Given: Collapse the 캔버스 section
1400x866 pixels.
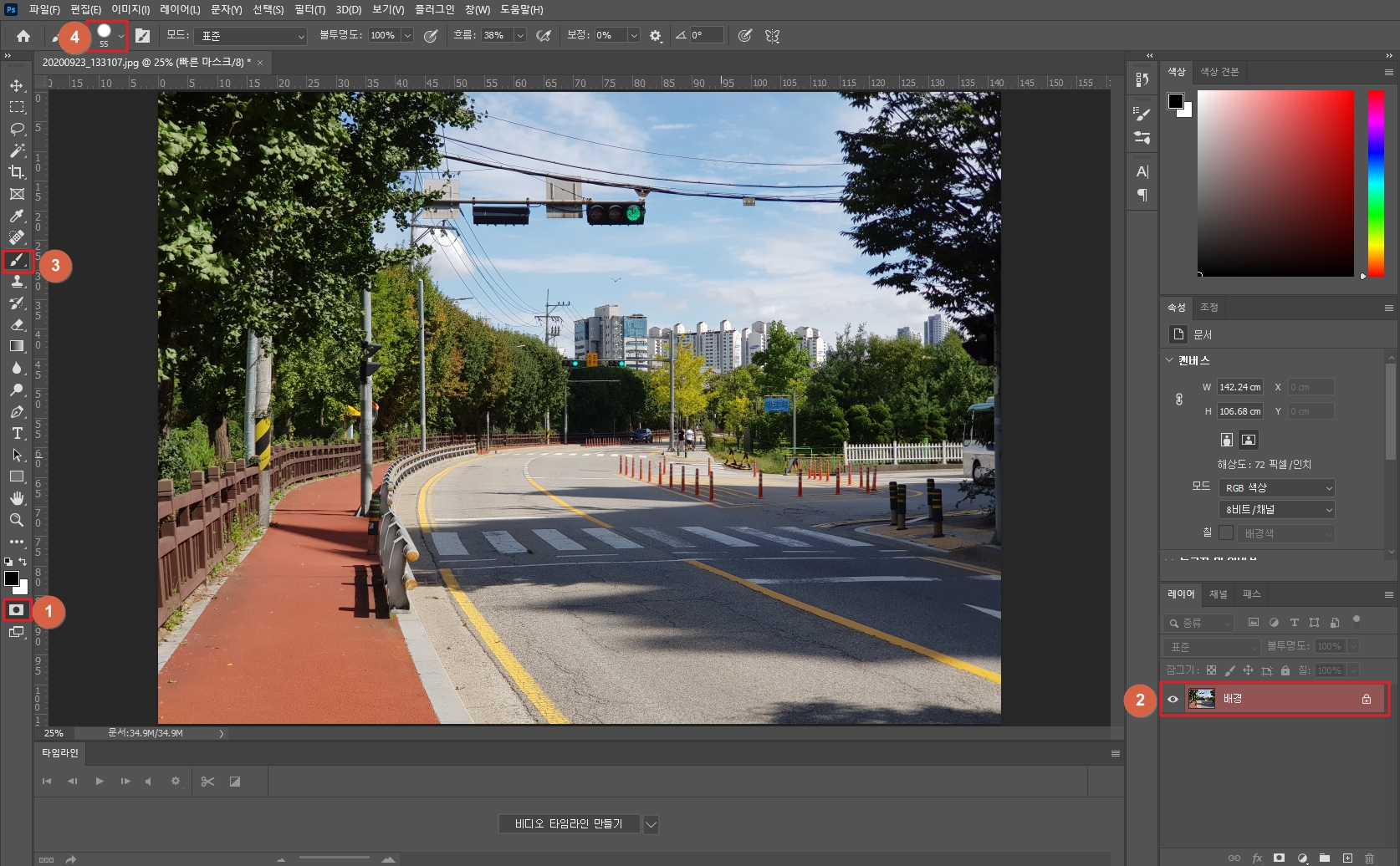Looking at the screenshot, I should click(1169, 360).
